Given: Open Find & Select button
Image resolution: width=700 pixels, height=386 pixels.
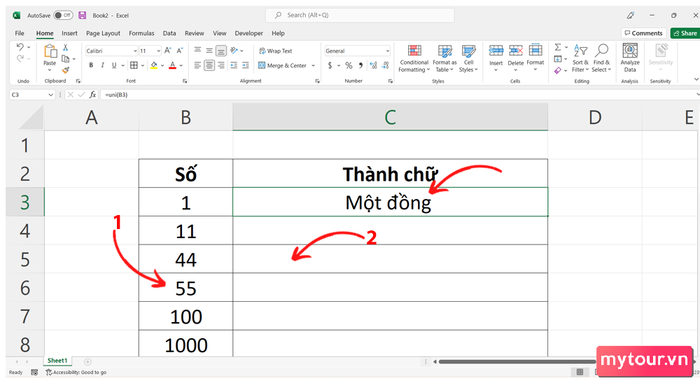Looking at the screenshot, I should pyautogui.click(x=601, y=58).
